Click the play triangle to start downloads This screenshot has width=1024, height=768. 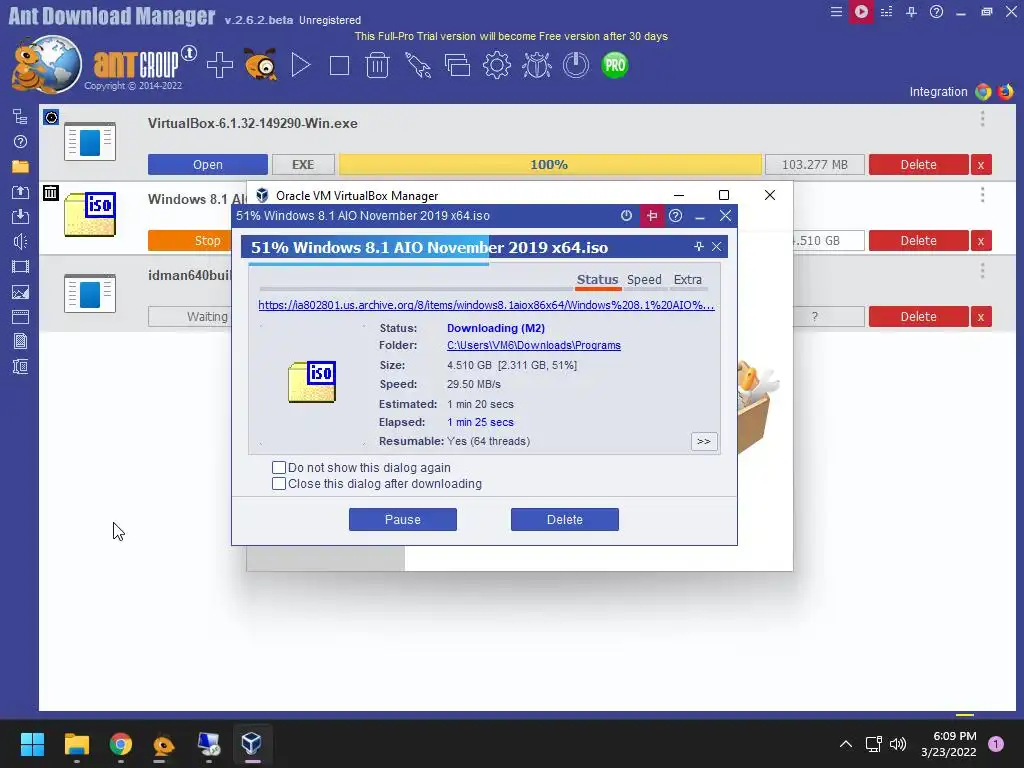(x=300, y=65)
